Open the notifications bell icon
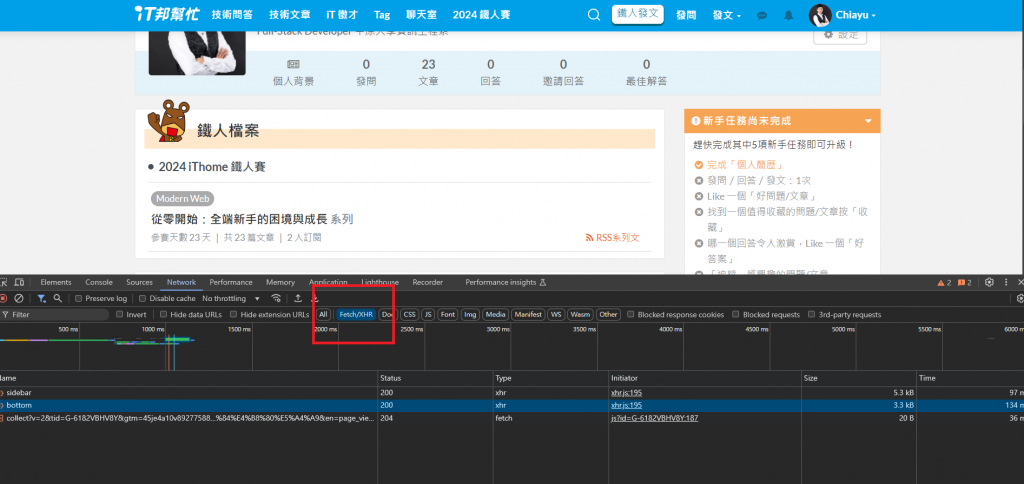Viewport: 1024px width, 484px height. [x=789, y=16]
